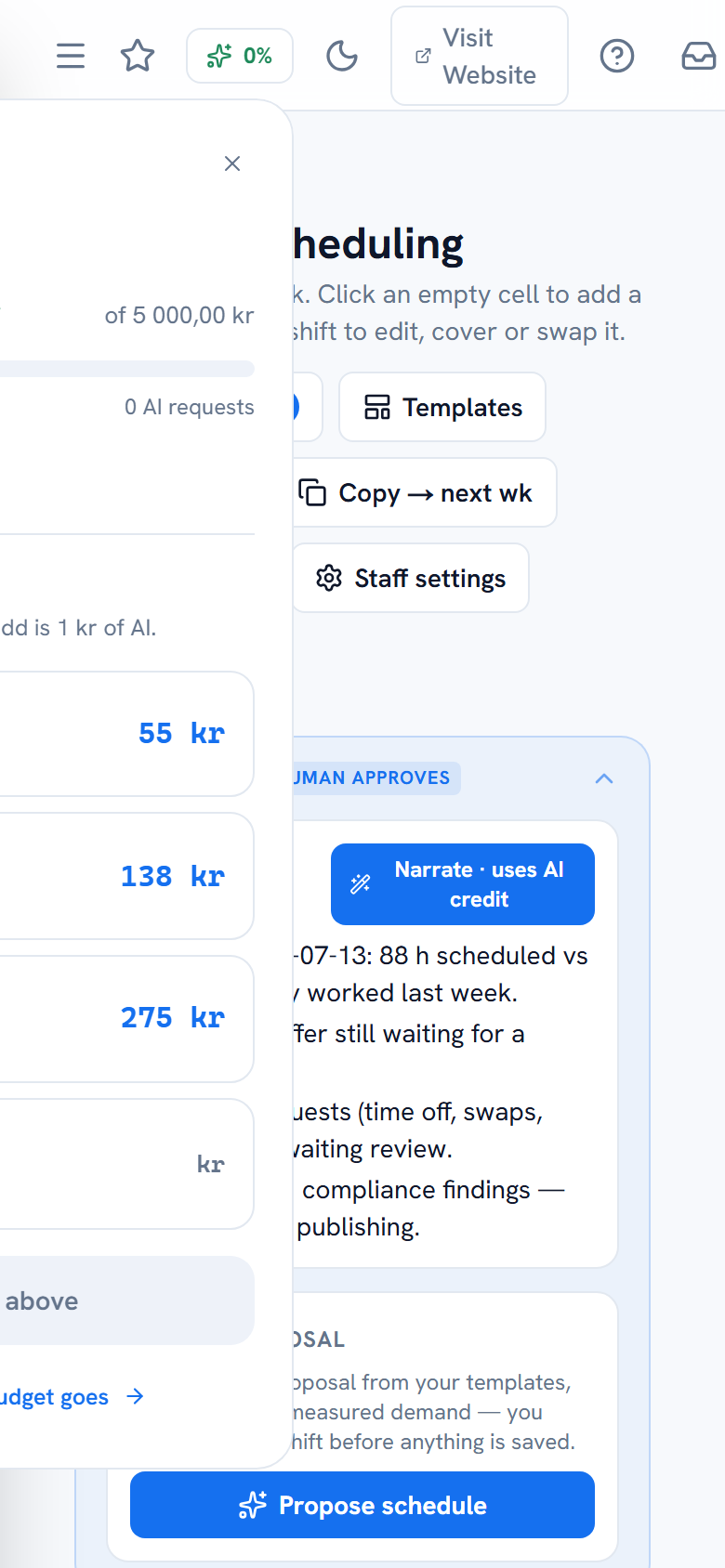Viewport: 725px width, 1568px height.
Task: Click Copy to next wk button
Action: (424, 492)
